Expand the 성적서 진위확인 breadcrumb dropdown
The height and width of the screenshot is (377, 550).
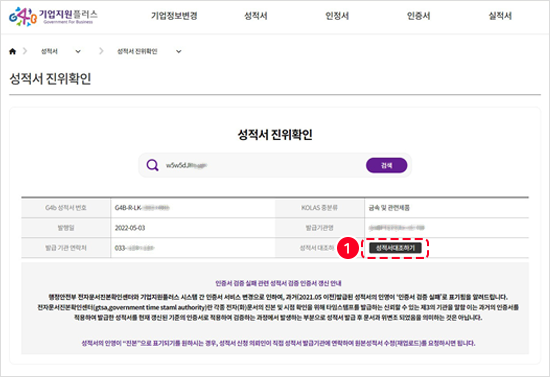[179, 52]
